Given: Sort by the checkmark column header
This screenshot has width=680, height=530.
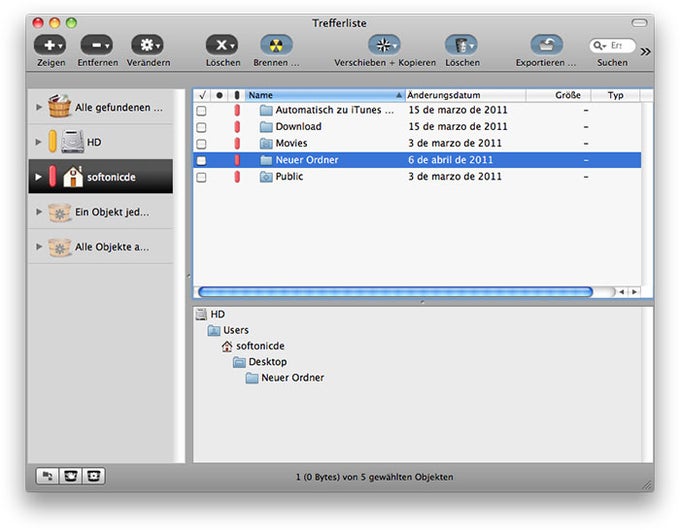Looking at the screenshot, I should 202,95.
